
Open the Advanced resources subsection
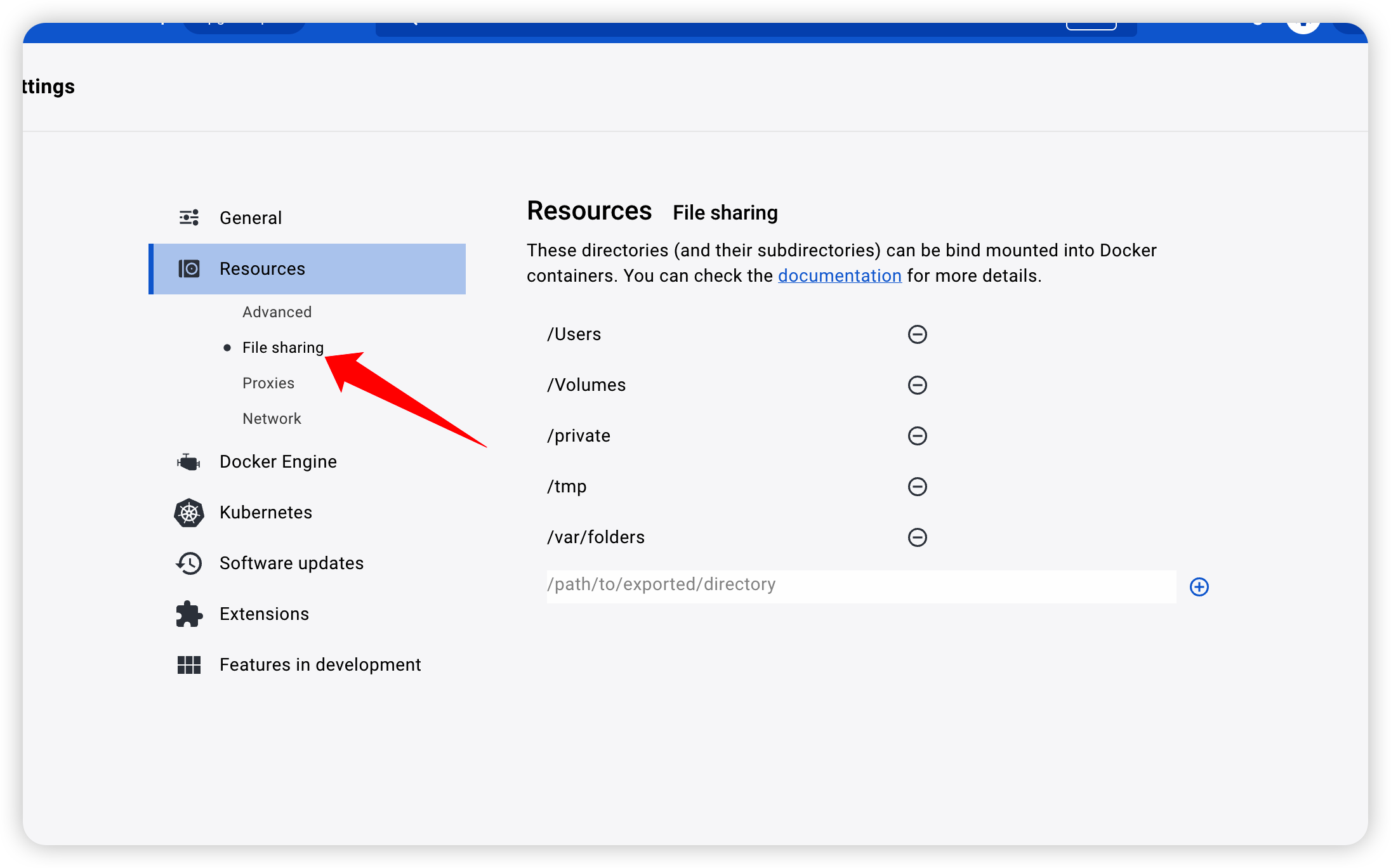pos(277,312)
